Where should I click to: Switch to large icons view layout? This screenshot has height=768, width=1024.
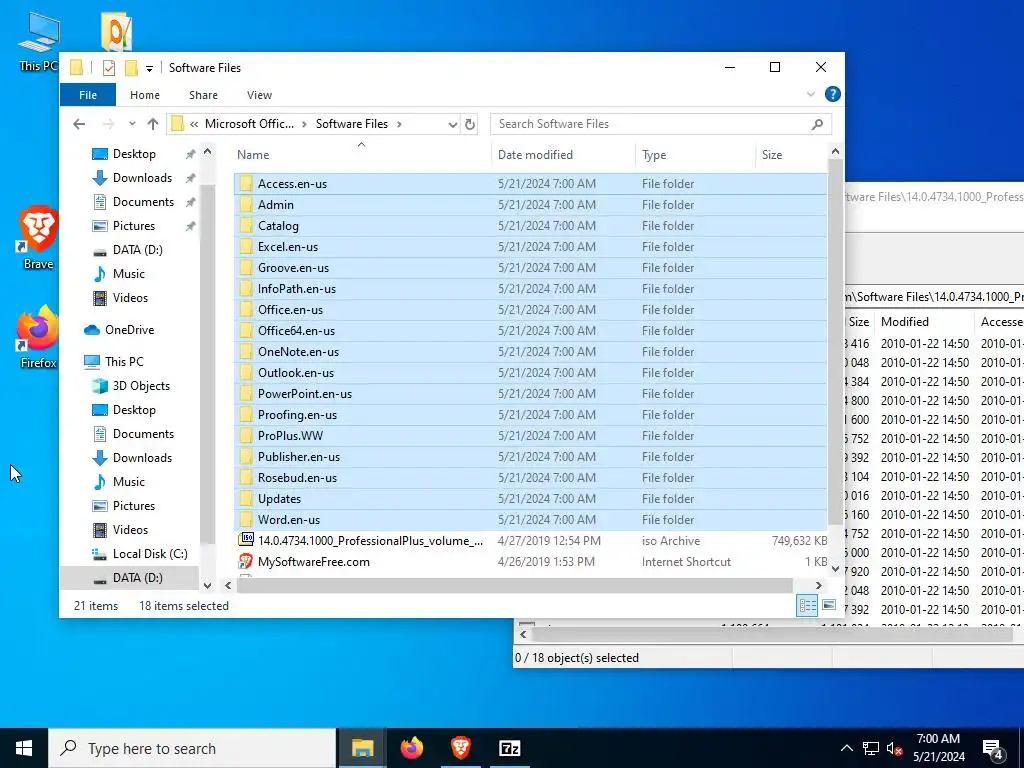click(x=829, y=605)
